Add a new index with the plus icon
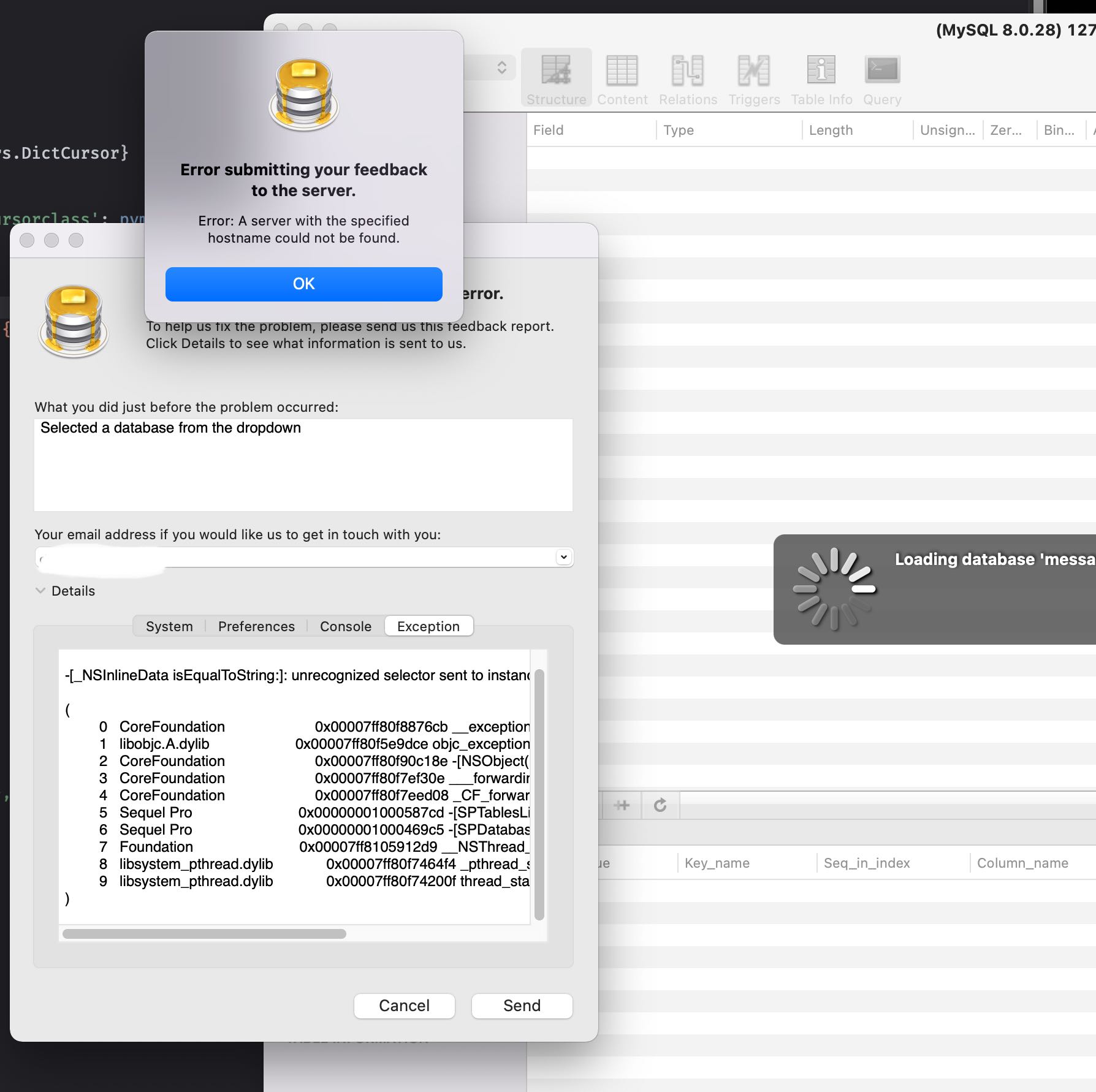1096x1092 pixels. pyautogui.click(x=622, y=805)
